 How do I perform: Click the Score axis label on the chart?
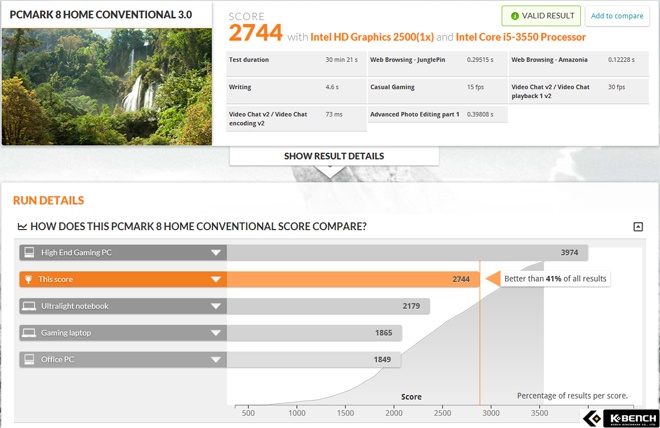(x=411, y=397)
